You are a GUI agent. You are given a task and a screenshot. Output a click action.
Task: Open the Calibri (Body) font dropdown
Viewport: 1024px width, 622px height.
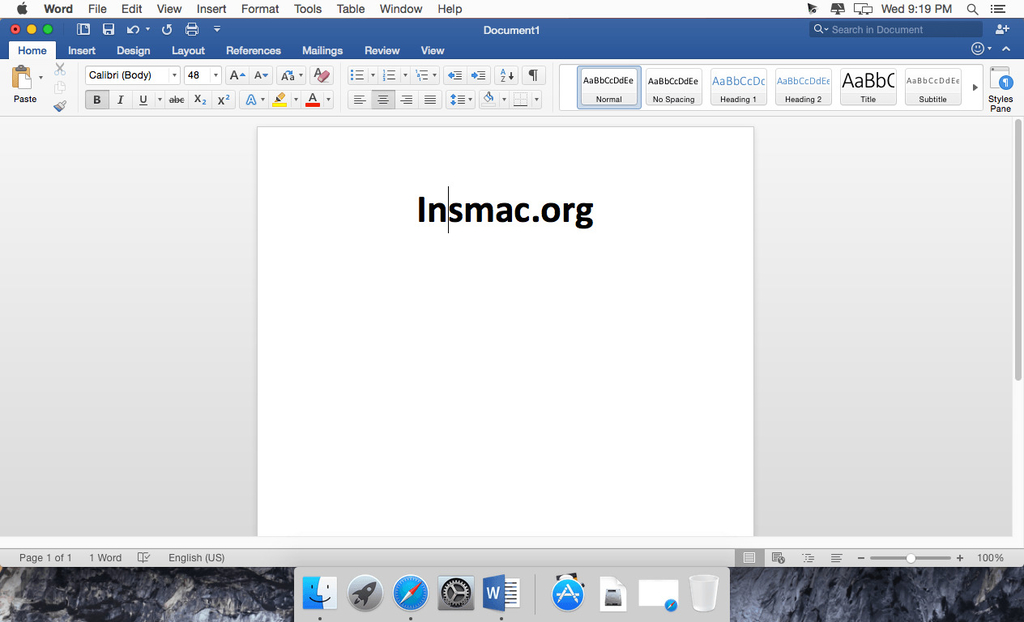coord(174,75)
